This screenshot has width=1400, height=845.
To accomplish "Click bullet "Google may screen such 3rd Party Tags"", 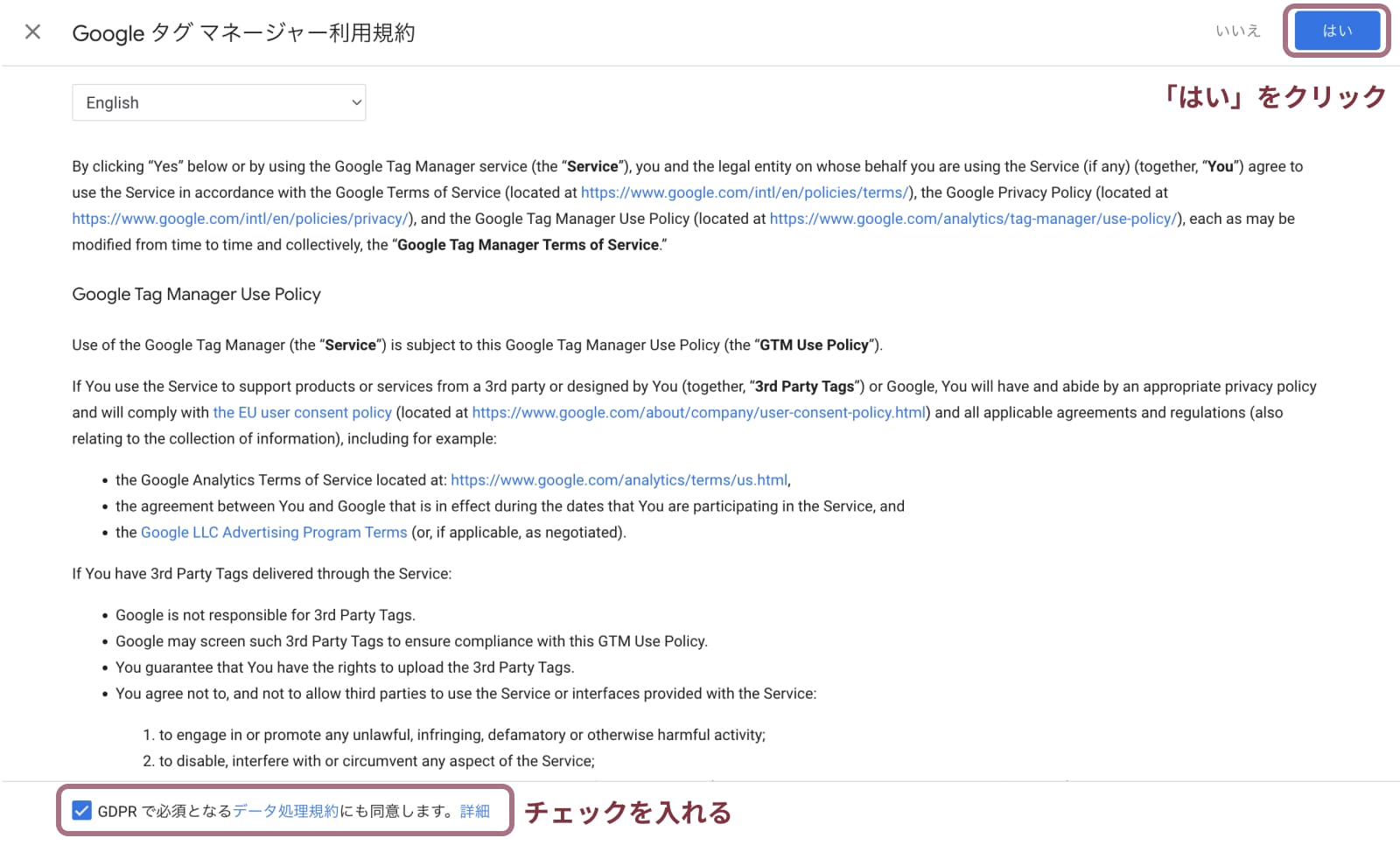I will click(x=411, y=641).
